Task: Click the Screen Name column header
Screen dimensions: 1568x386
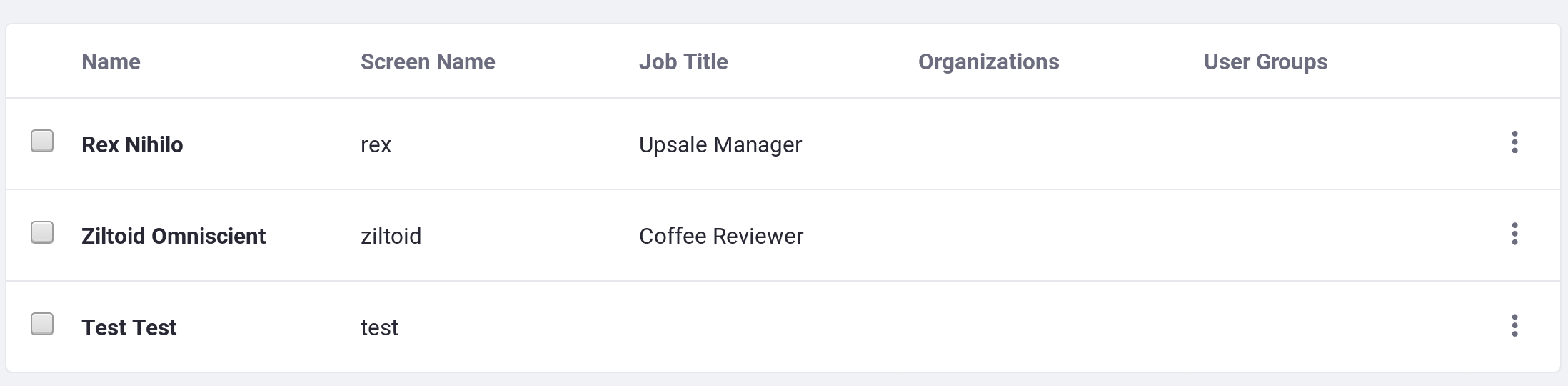Action: click(x=428, y=62)
